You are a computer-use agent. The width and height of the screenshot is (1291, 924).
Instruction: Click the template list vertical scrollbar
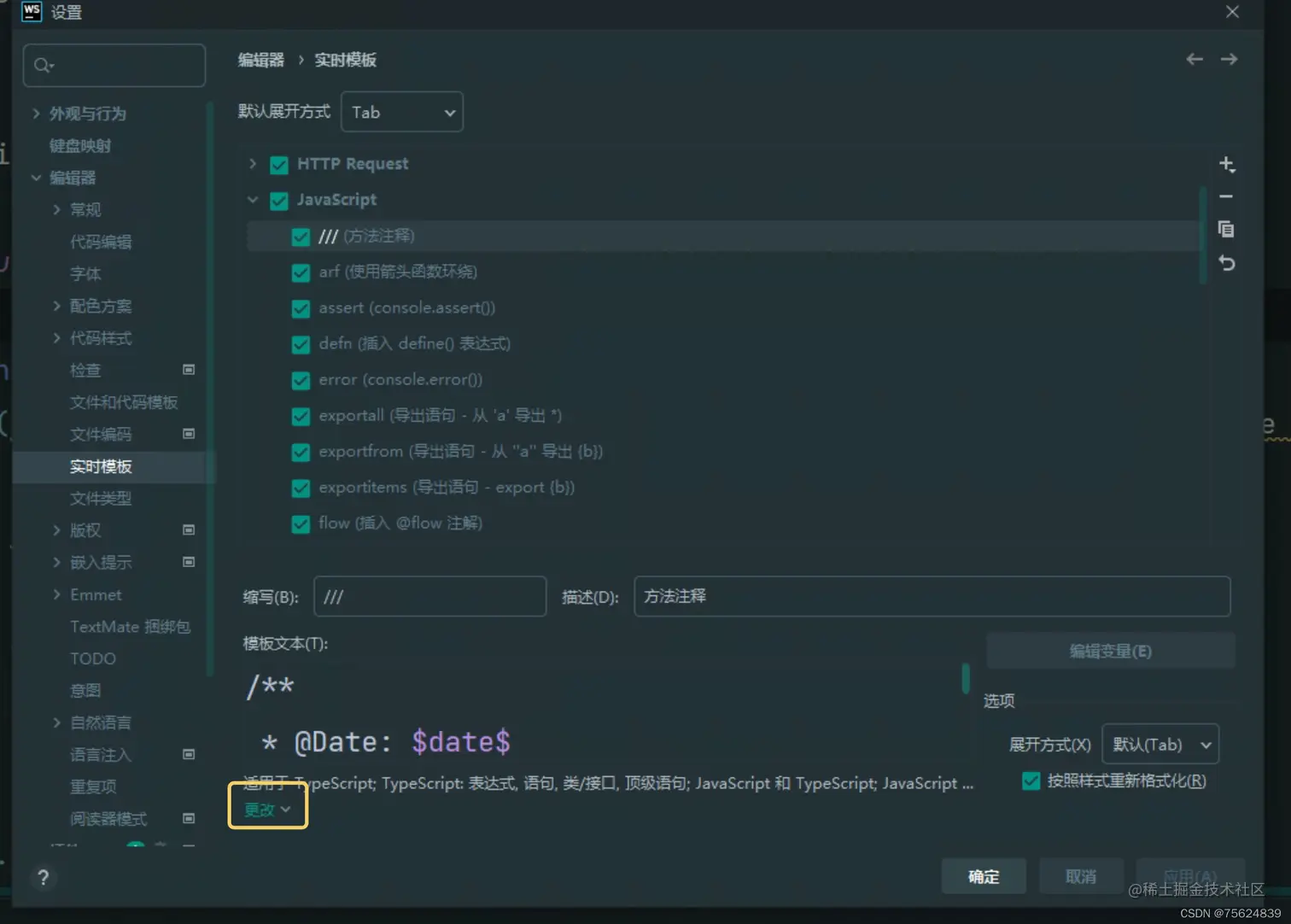[x=1203, y=235]
